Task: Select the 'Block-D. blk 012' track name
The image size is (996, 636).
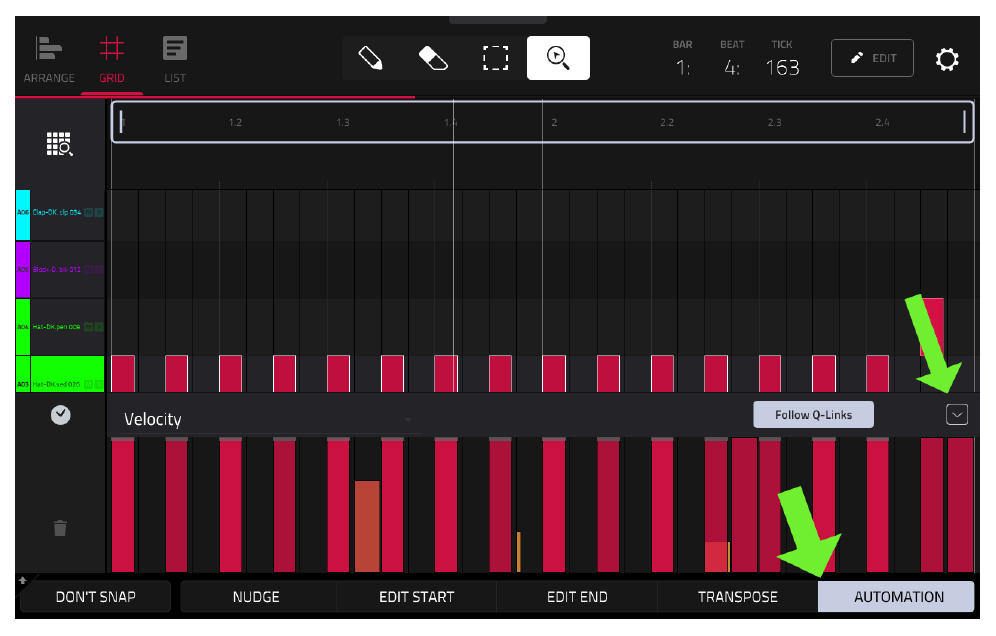Action: (x=57, y=269)
